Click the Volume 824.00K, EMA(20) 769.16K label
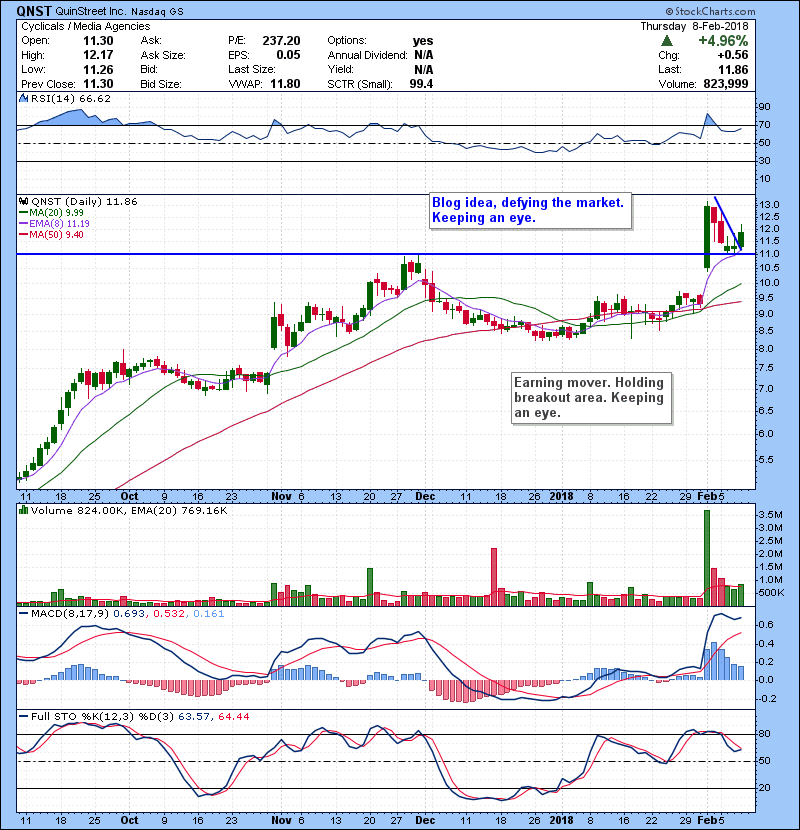Viewport: 800px width, 830px height. coord(129,511)
